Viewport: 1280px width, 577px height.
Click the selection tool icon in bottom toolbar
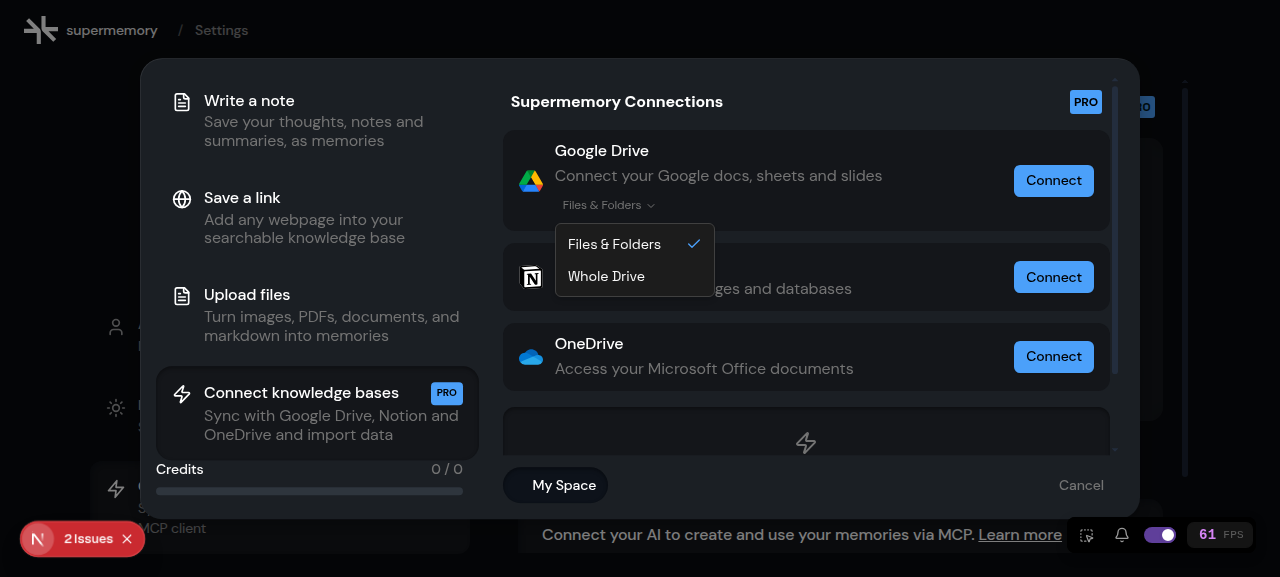[x=1087, y=535]
